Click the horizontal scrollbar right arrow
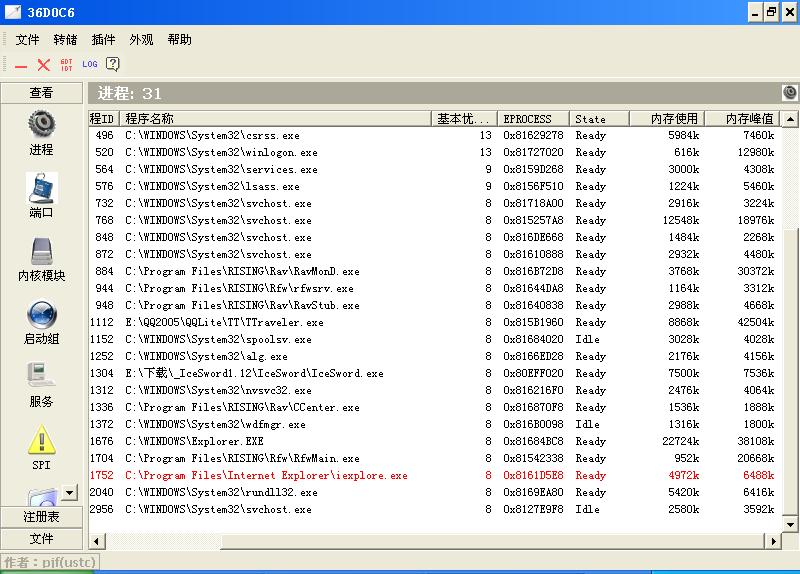Image resolution: width=800 pixels, height=574 pixels. click(x=773, y=541)
